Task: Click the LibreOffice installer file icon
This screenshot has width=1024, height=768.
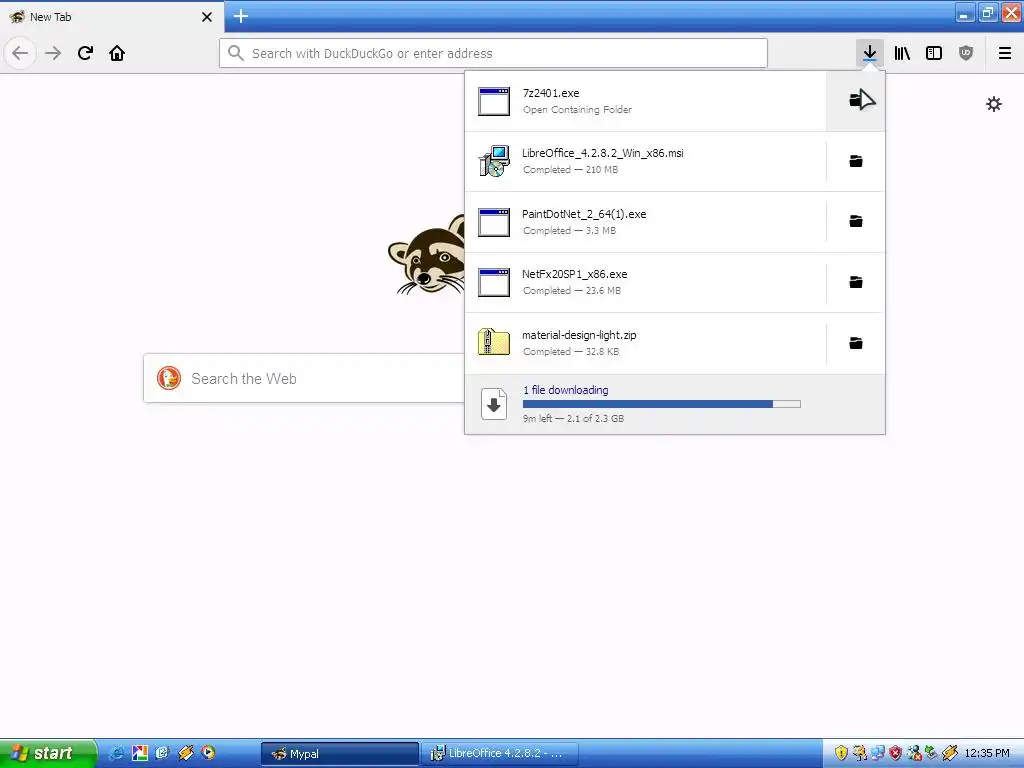Action: [x=494, y=161]
